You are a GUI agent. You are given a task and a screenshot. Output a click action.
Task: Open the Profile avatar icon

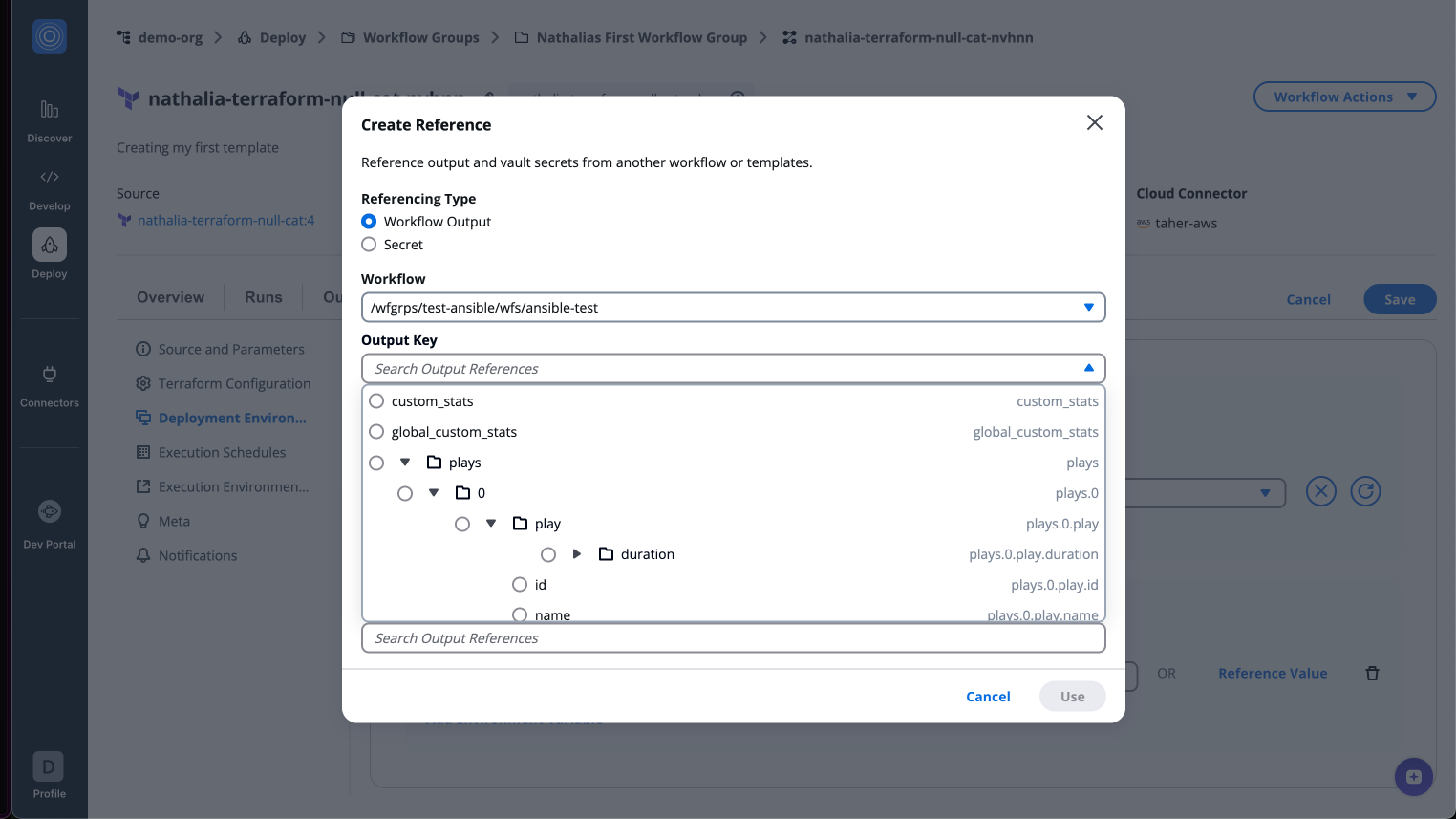49,767
